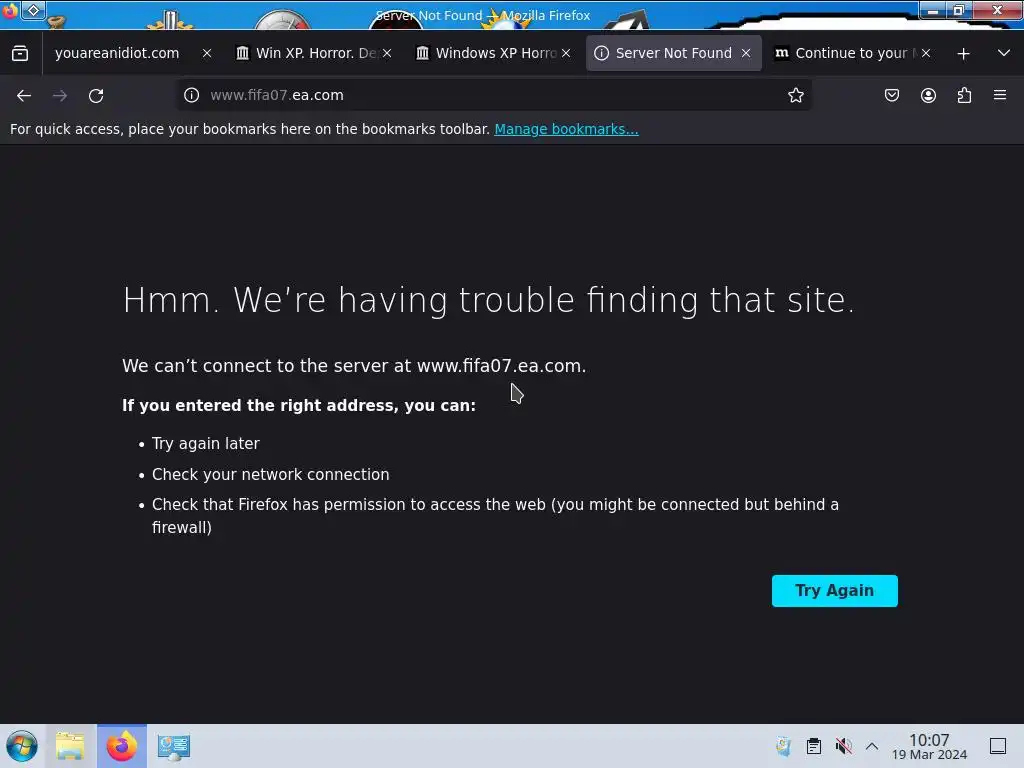The width and height of the screenshot is (1024, 768).
Task: Open the Firefox application menu
Action: [1000, 95]
